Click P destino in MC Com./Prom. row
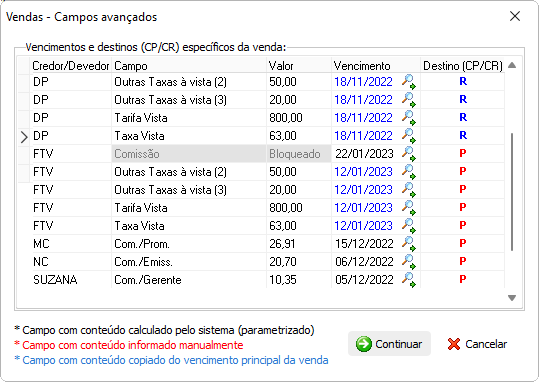The width and height of the screenshot is (539, 382). pyautogui.click(x=463, y=243)
